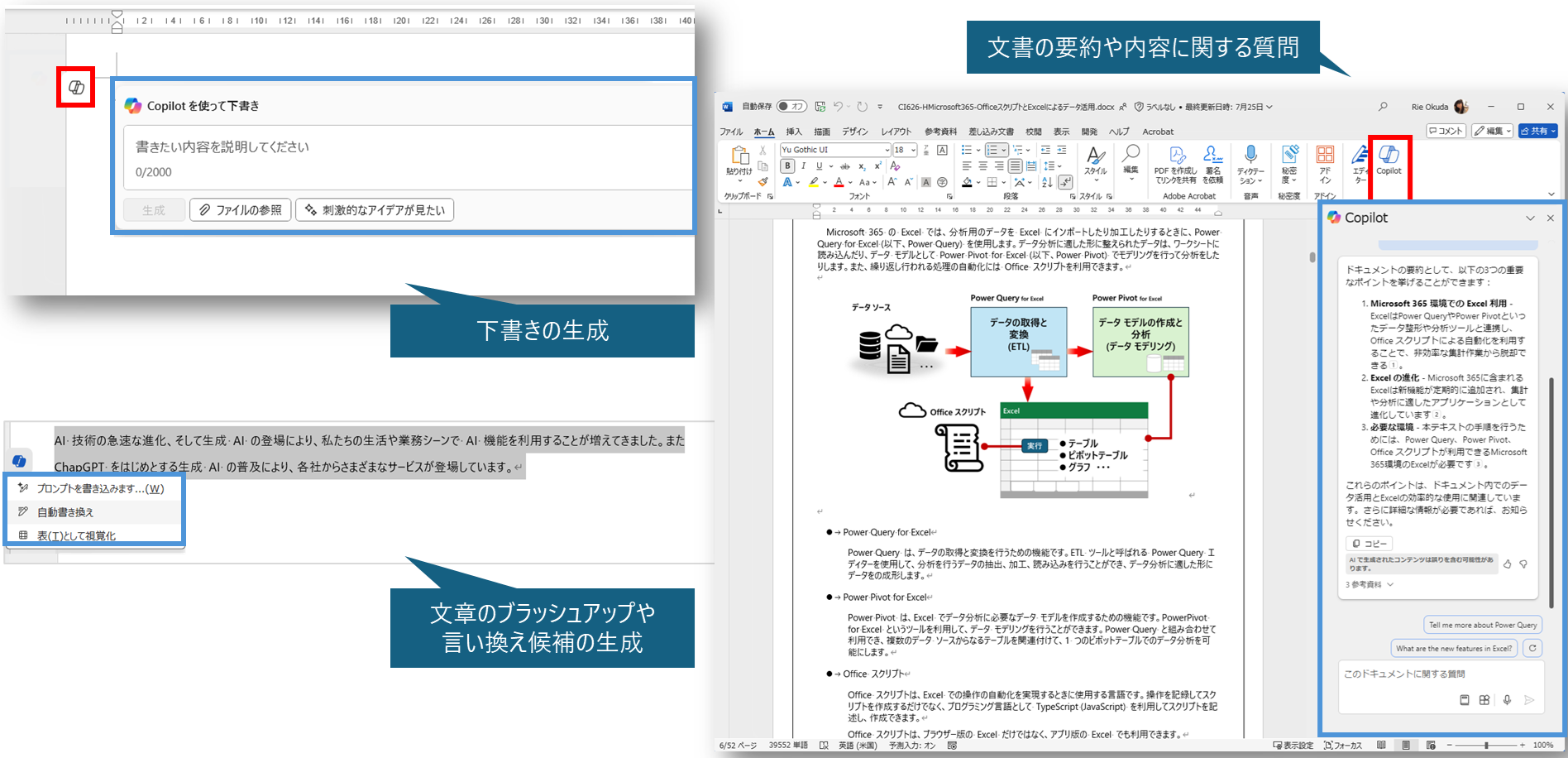
Task: Open the bullets list dropdown arrow
Action: [978, 150]
